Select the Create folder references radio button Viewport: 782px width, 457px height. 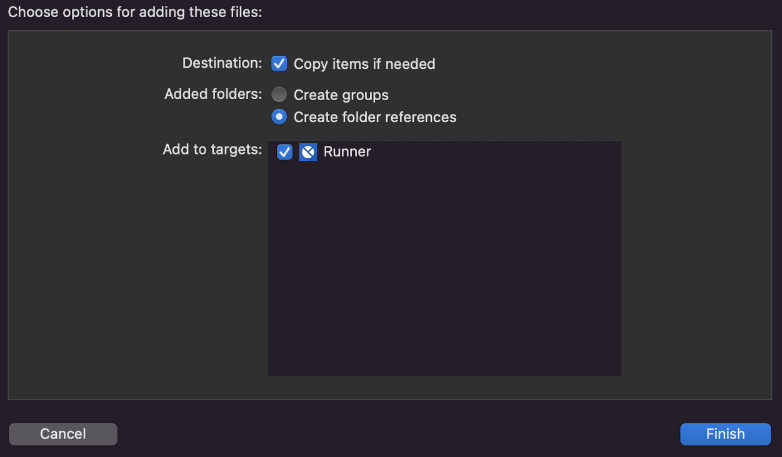(x=279, y=117)
